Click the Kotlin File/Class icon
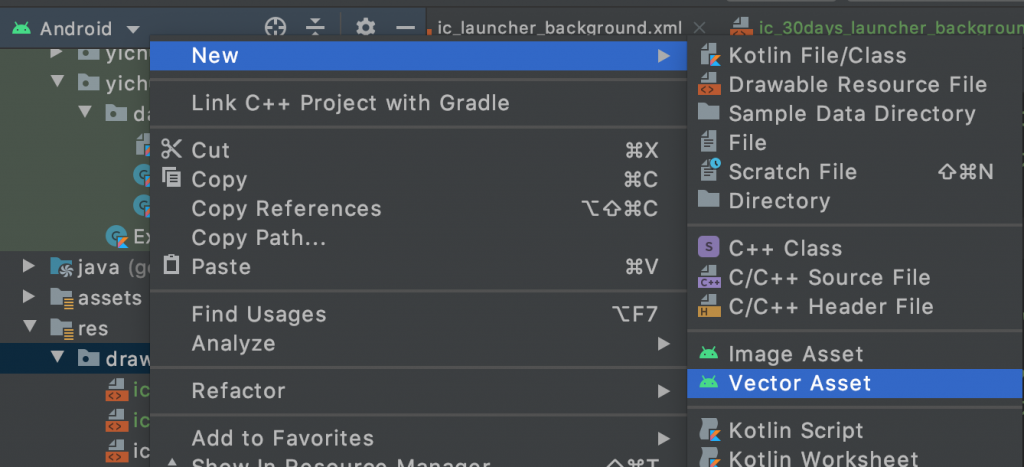 tap(709, 55)
